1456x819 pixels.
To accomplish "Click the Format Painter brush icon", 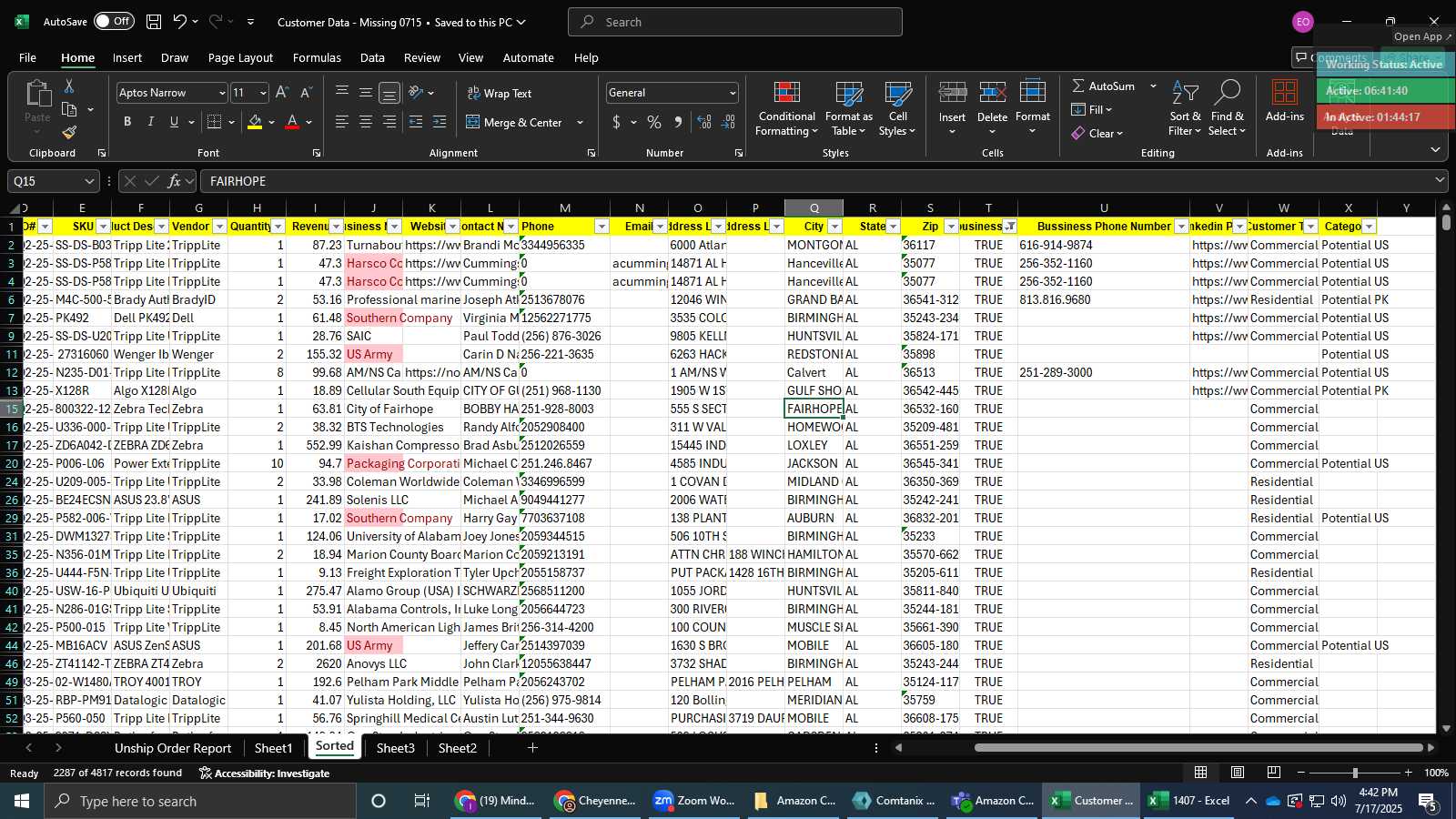I will [x=69, y=132].
